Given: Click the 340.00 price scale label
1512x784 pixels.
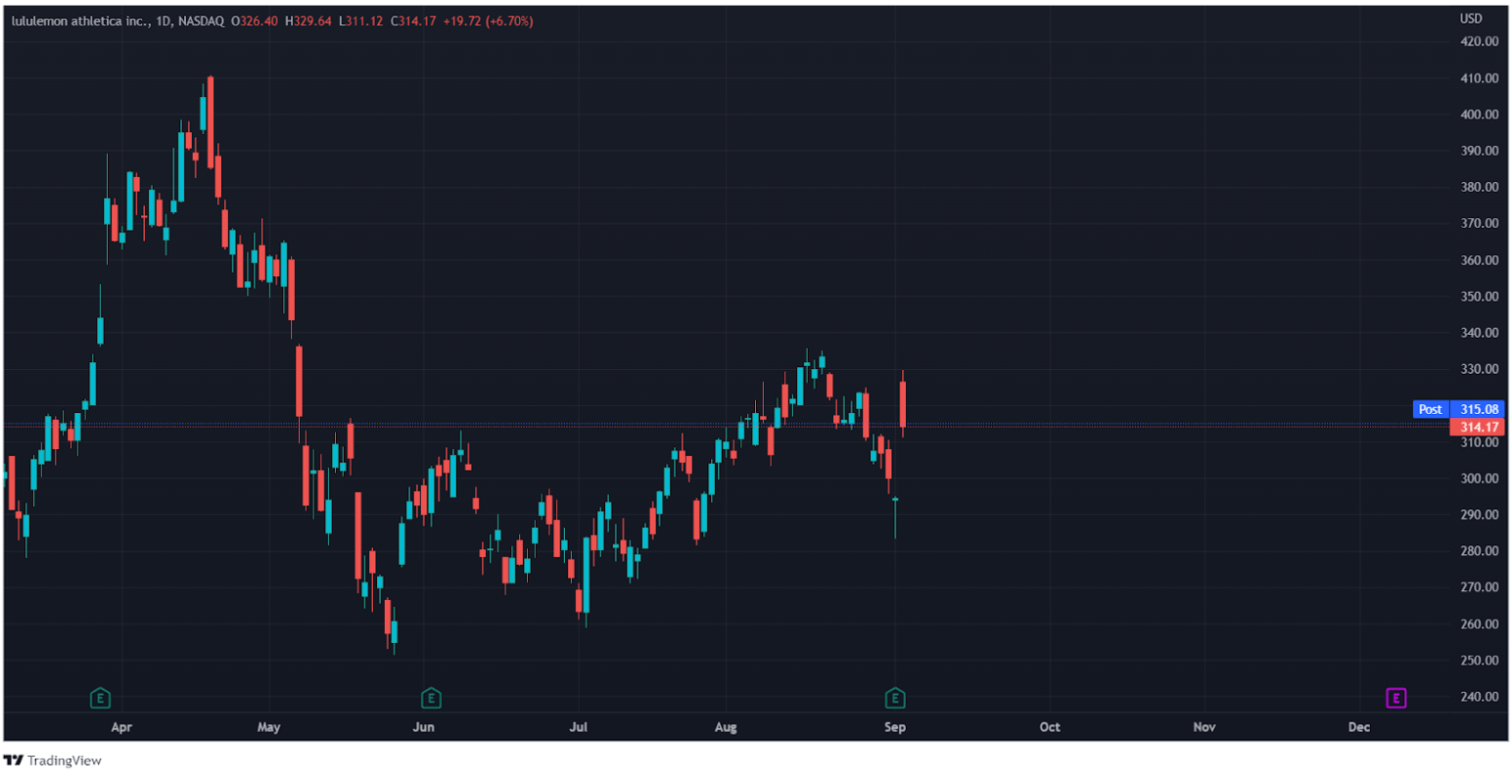Looking at the screenshot, I should click(x=1480, y=333).
